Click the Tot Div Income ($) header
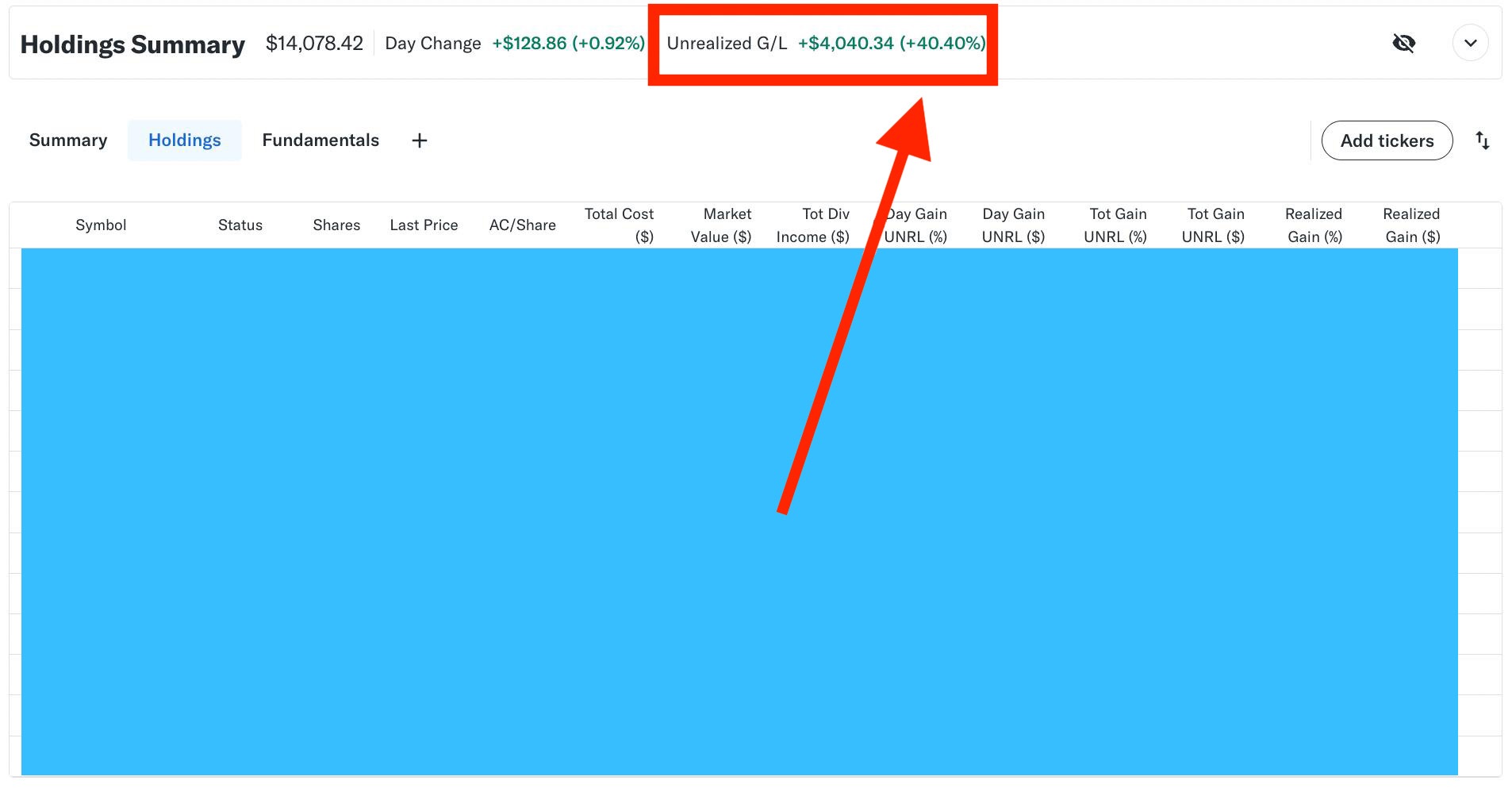 (x=813, y=225)
